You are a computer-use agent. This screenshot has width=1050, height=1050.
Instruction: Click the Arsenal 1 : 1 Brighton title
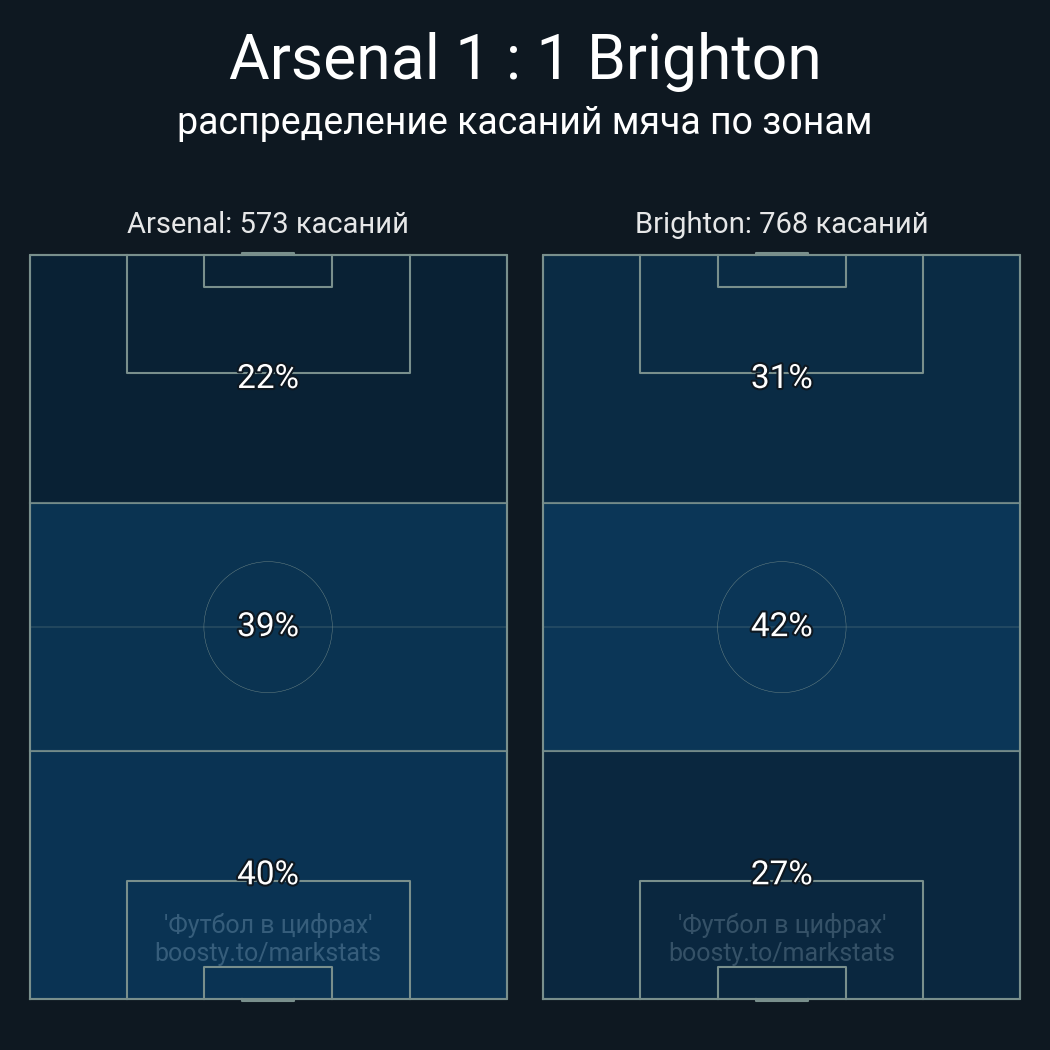pyautogui.click(x=525, y=58)
